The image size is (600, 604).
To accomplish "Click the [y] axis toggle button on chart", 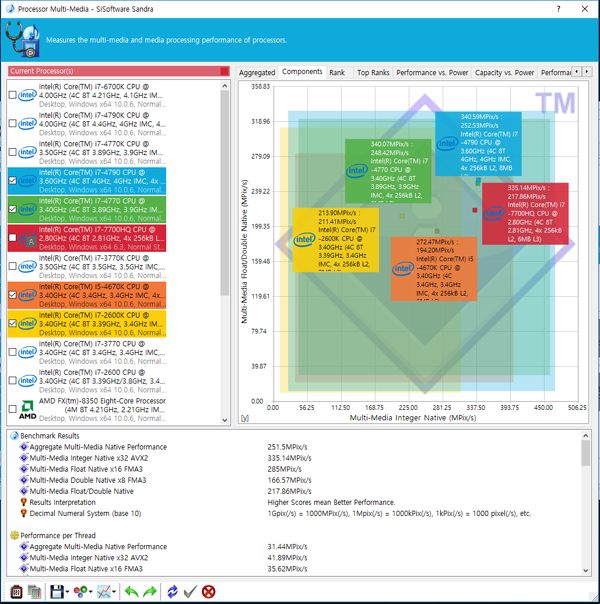I will [244, 418].
